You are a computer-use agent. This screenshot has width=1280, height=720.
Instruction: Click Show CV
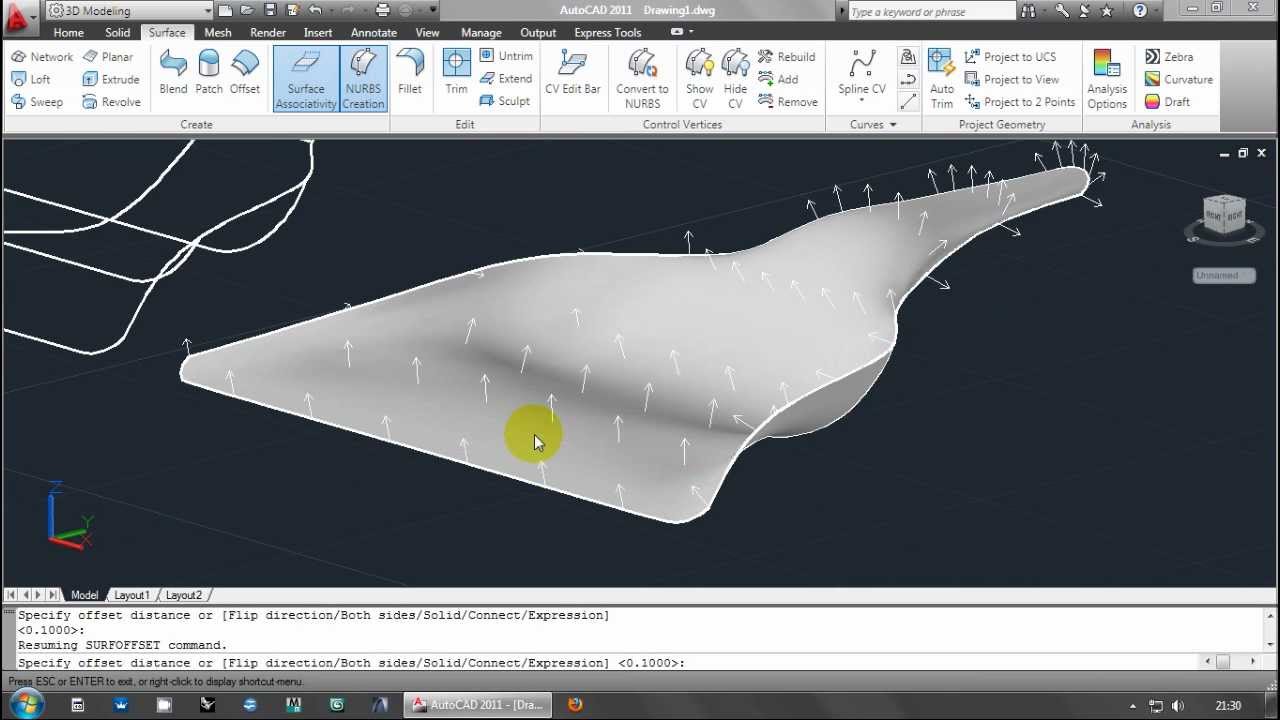[700, 79]
